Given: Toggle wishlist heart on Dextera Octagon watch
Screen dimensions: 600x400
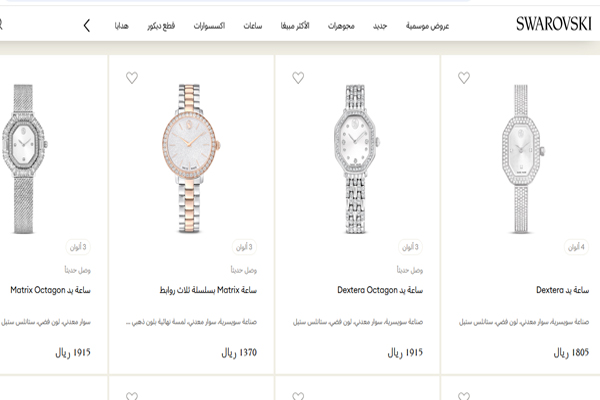Looking at the screenshot, I should coord(298,78).
